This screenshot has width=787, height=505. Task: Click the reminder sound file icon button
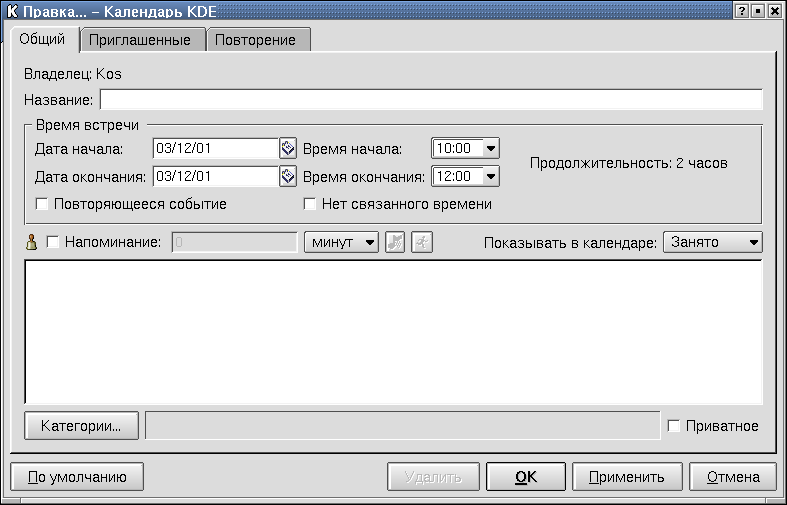click(x=395, y=242)
